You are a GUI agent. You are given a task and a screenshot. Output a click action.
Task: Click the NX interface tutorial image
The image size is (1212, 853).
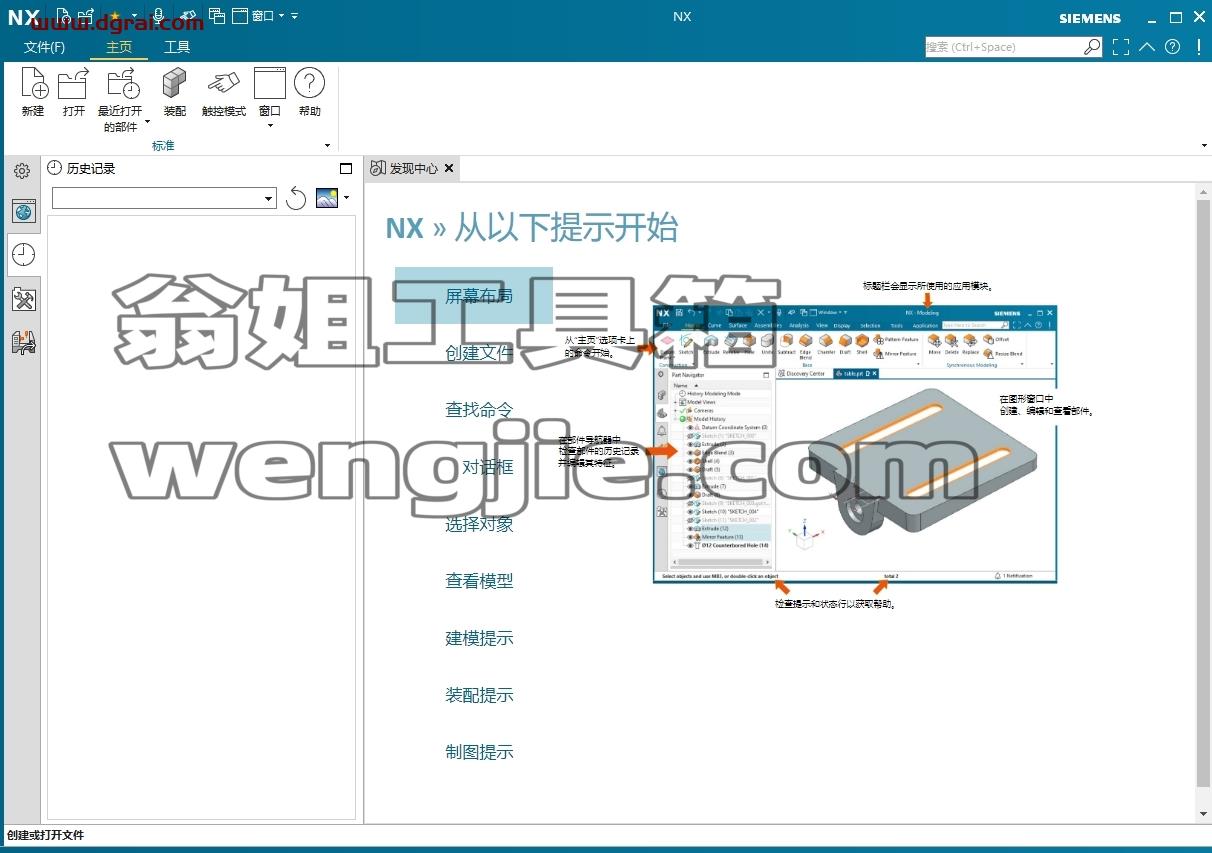pyautogui.click(x=855, y=443)
